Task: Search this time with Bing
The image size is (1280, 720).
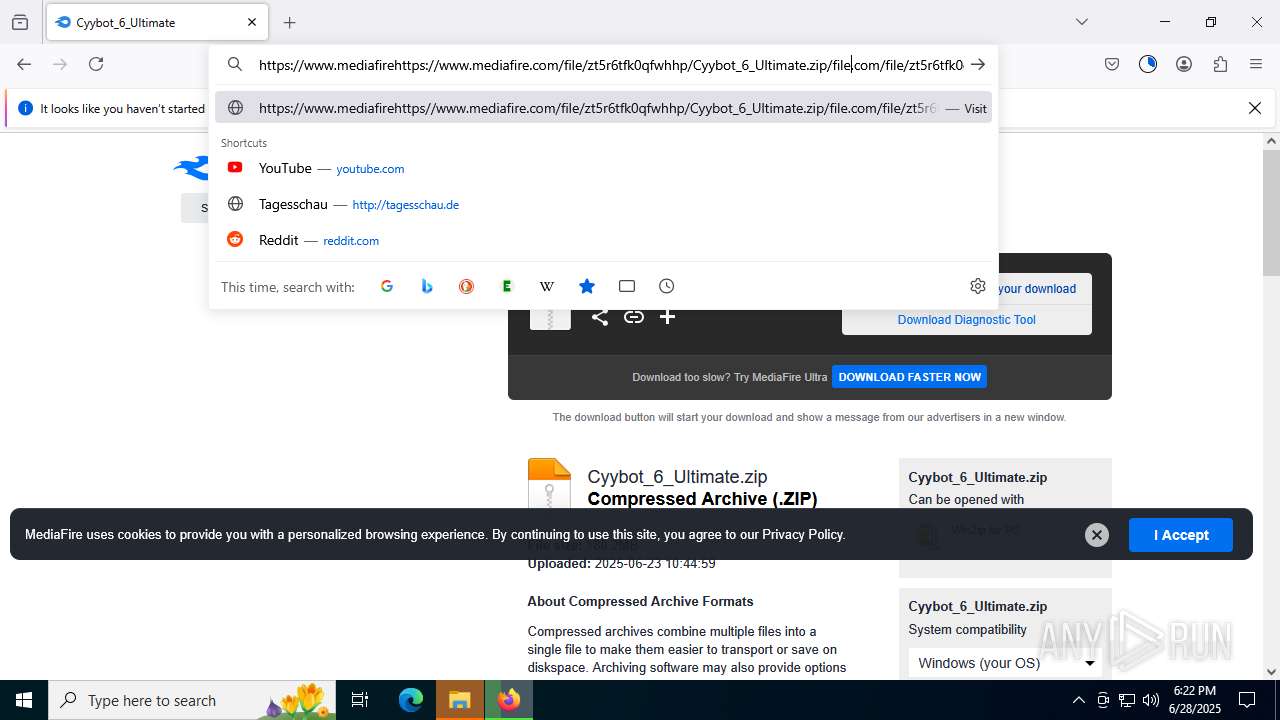Action: pyautogui.click(x=427, y=286)
